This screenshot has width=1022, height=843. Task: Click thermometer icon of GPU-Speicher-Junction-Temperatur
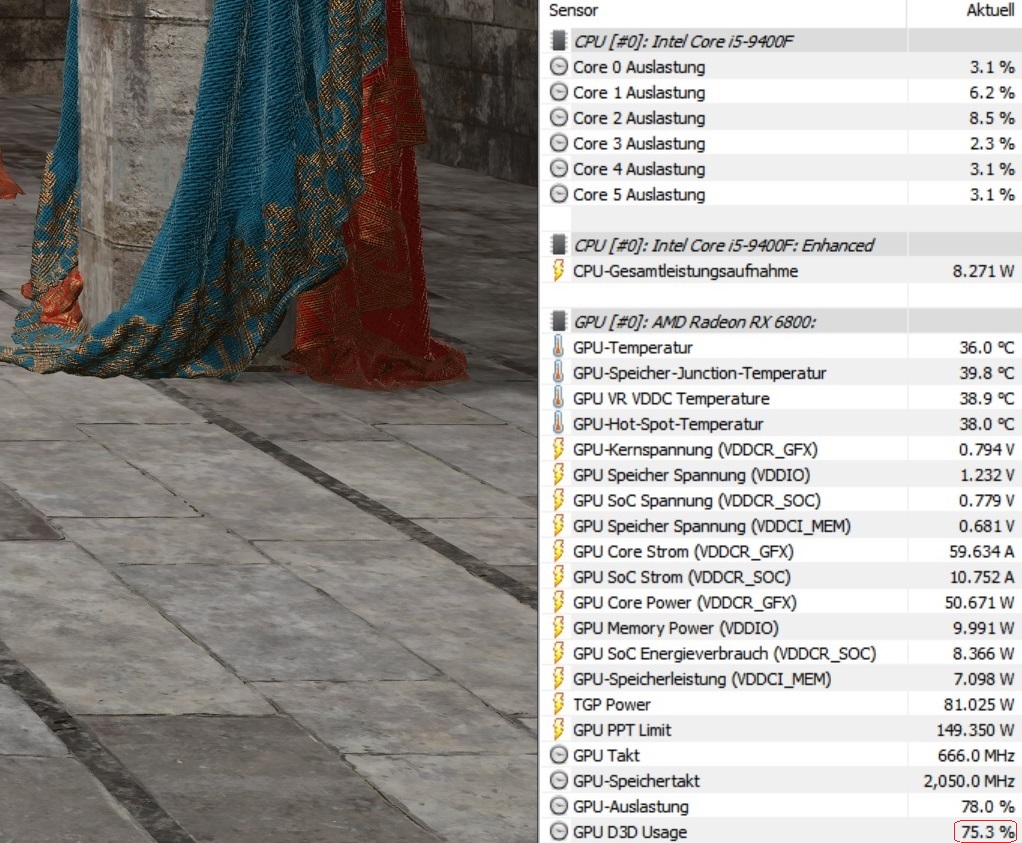pos(558,372)
